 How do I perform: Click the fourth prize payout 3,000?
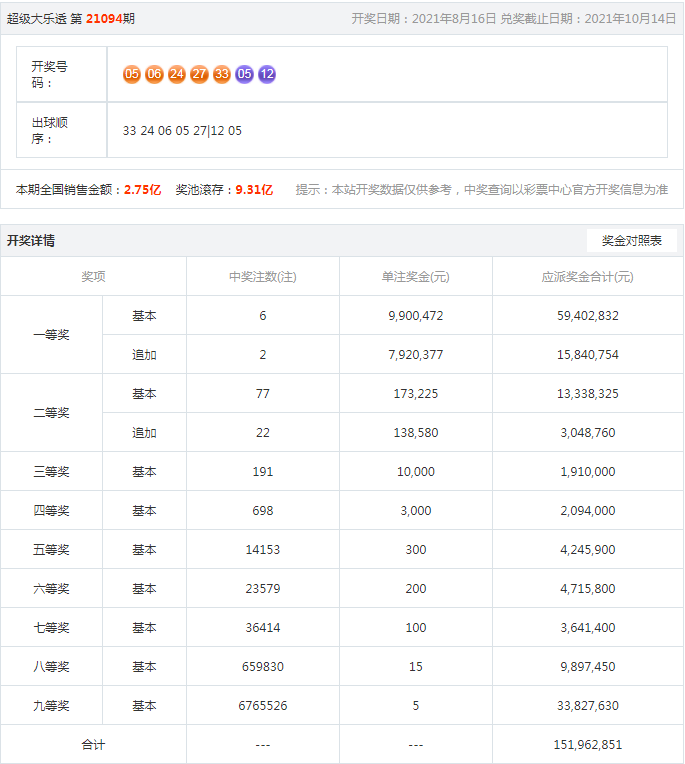[416, 511]
